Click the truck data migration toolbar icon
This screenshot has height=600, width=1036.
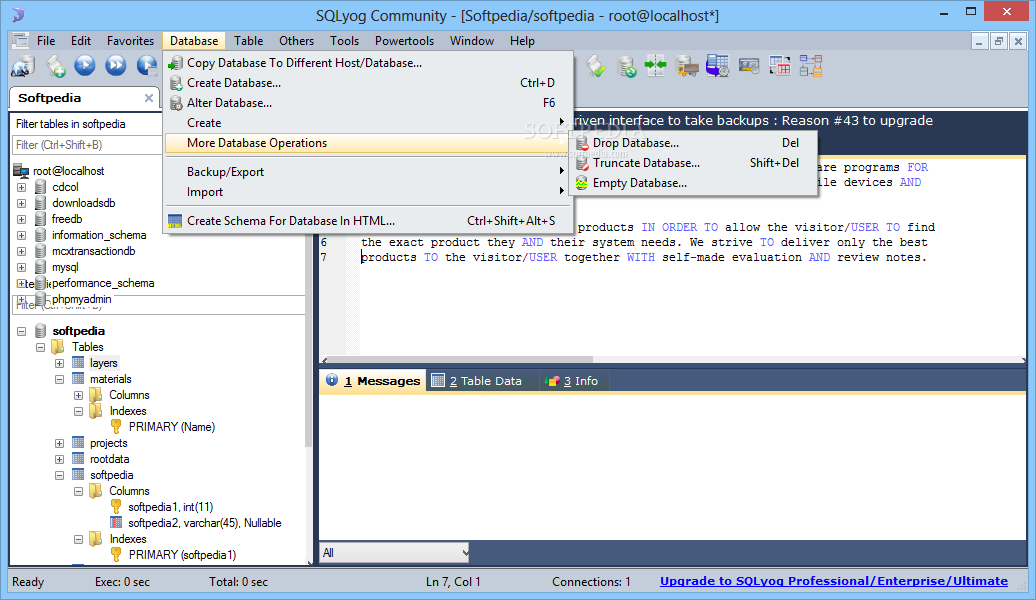click(x=686, y=66)
